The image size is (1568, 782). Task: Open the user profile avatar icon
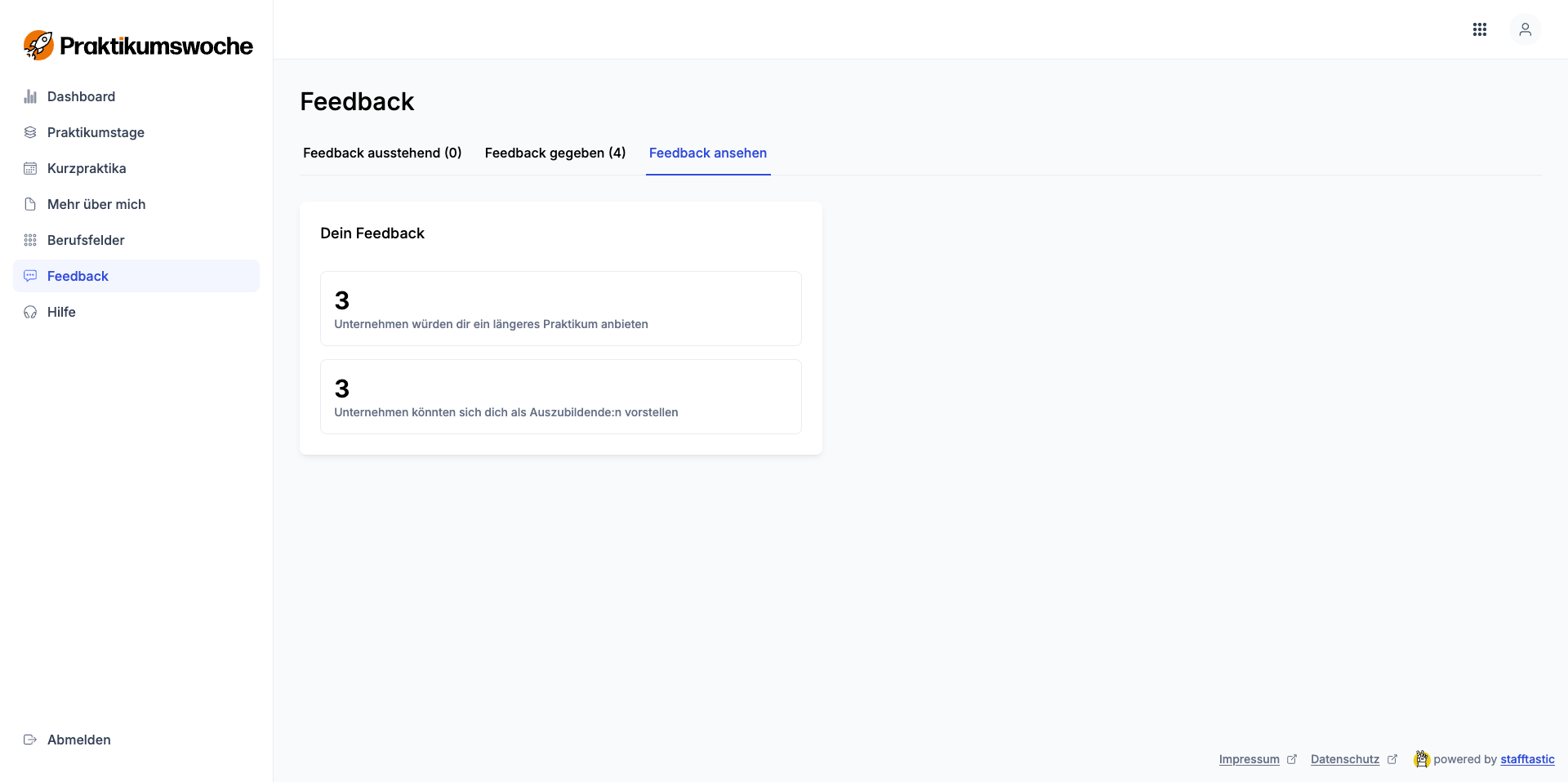point(1524,29)
